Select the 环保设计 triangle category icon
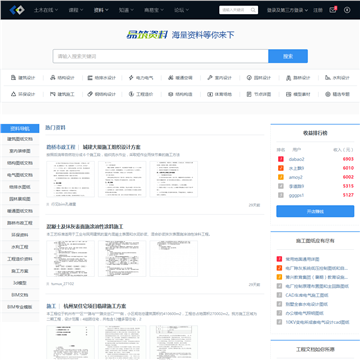 point(13,94)
